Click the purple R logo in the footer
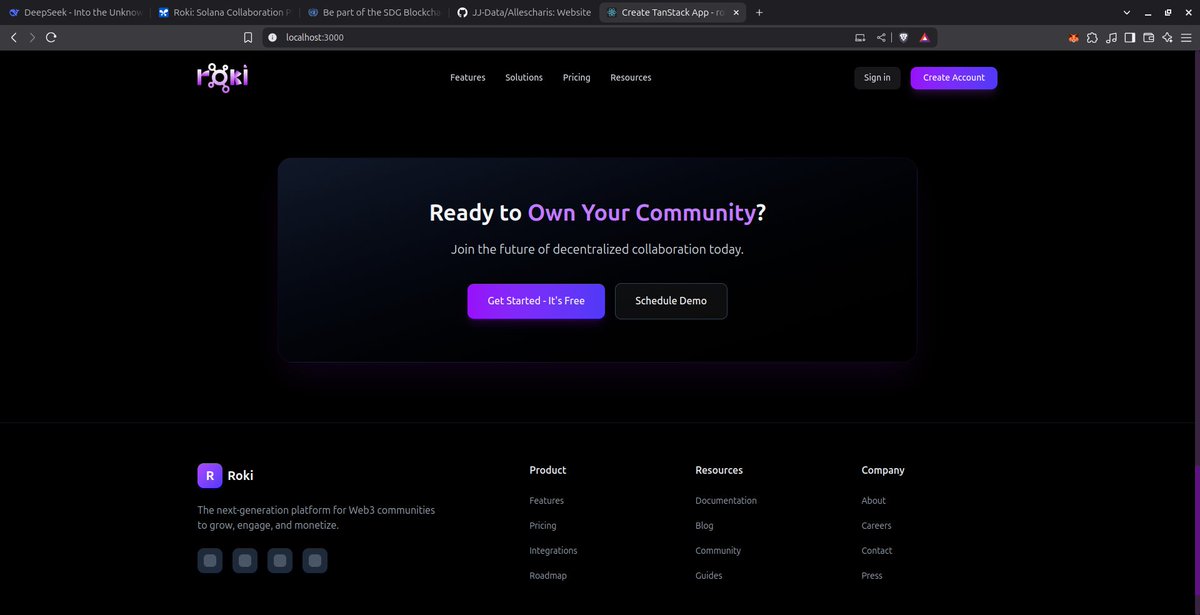The height and width of the screenshot is (615, 1200). (209, 475)
